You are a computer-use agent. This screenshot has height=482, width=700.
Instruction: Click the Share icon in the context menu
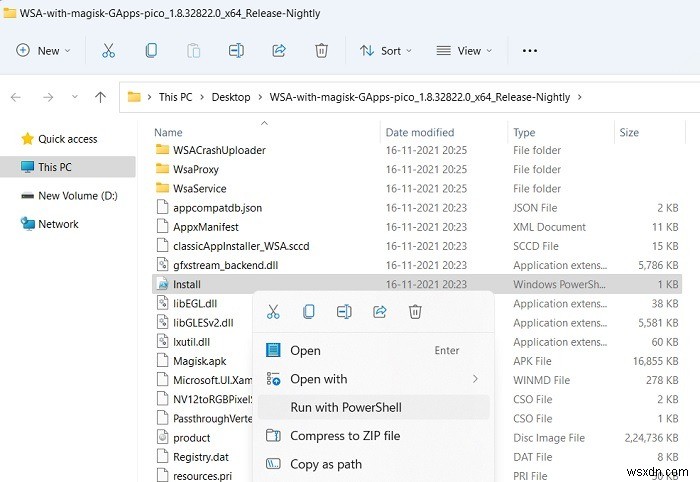(x=379, y=312)
